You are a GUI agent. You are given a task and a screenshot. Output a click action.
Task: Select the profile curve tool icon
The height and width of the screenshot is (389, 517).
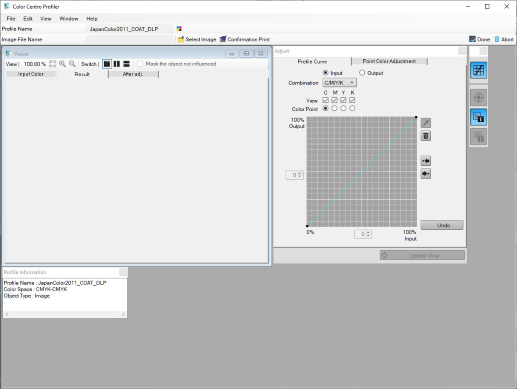tap(478, 70)
